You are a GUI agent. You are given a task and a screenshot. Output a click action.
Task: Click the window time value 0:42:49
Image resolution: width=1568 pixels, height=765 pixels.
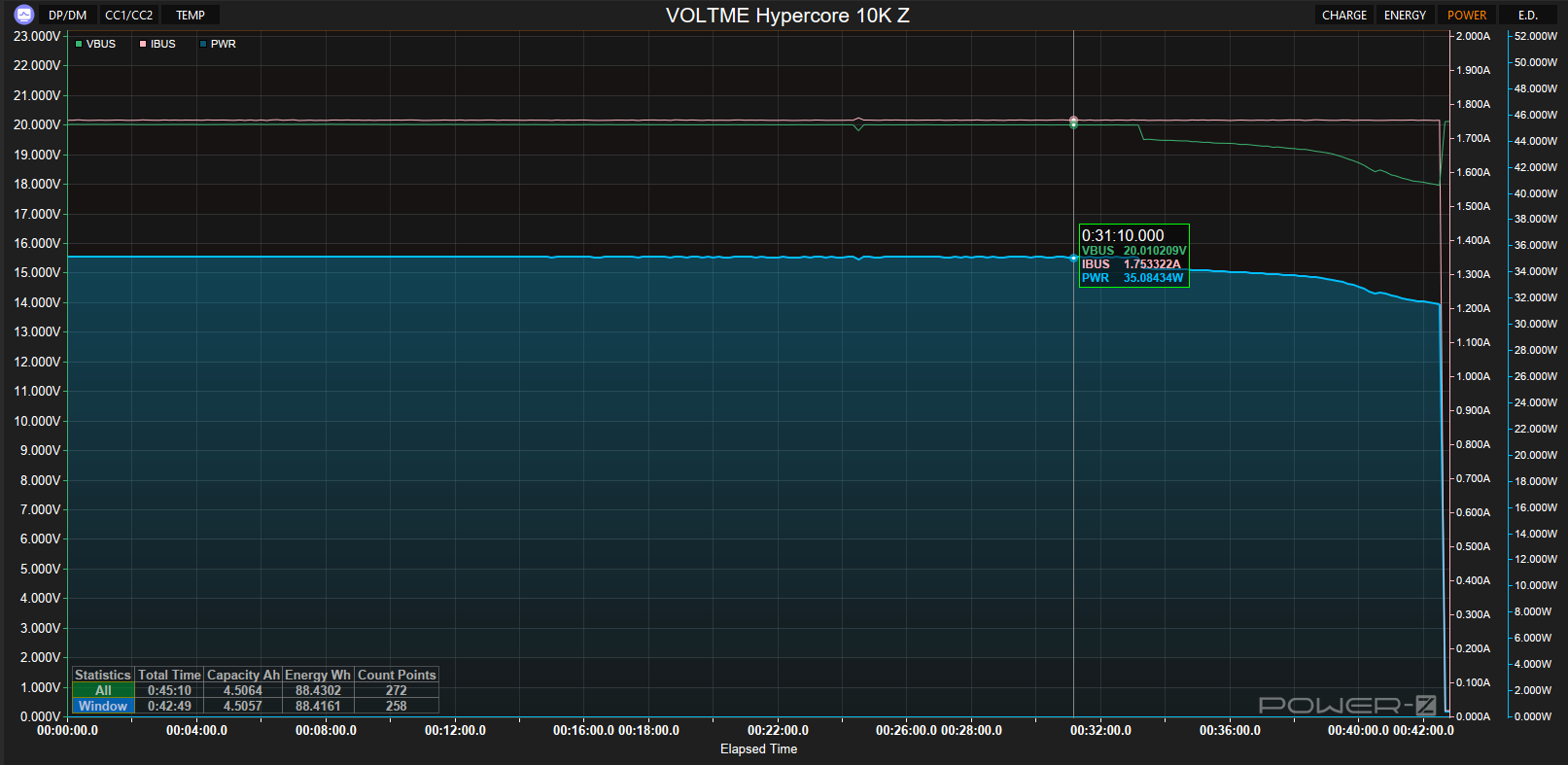click(x=169, y=706)
